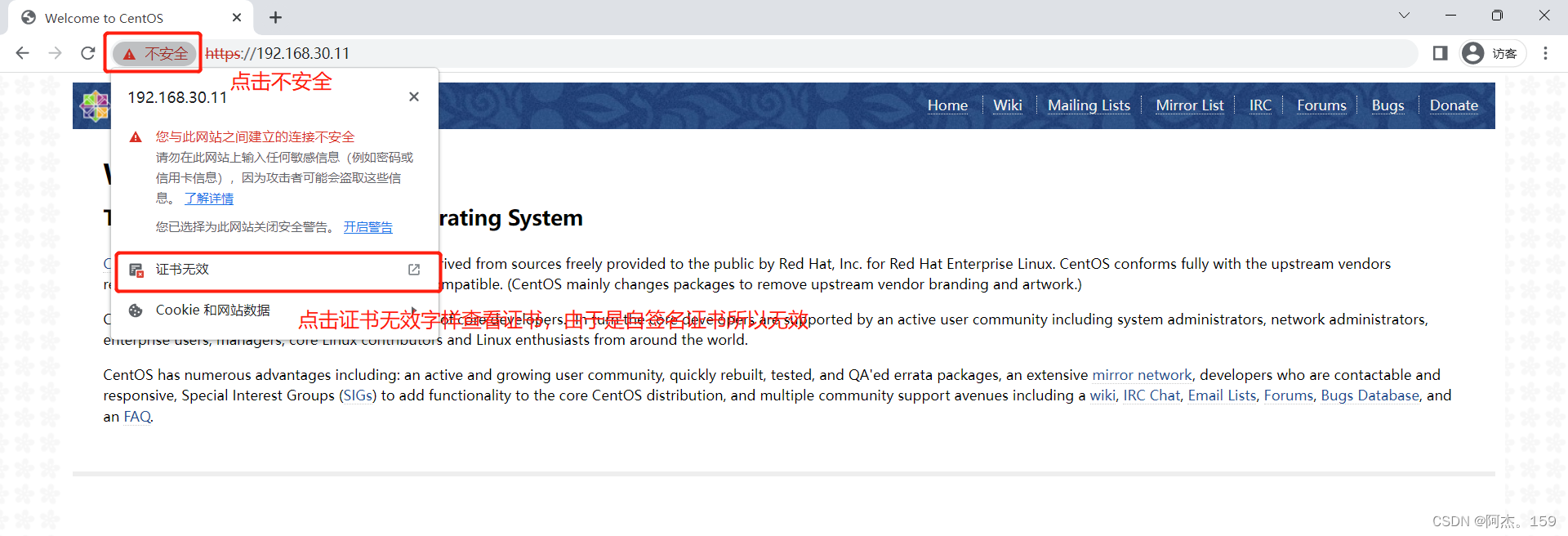Minimize the browser window

pyautogui.click(x=1450, y=16)
